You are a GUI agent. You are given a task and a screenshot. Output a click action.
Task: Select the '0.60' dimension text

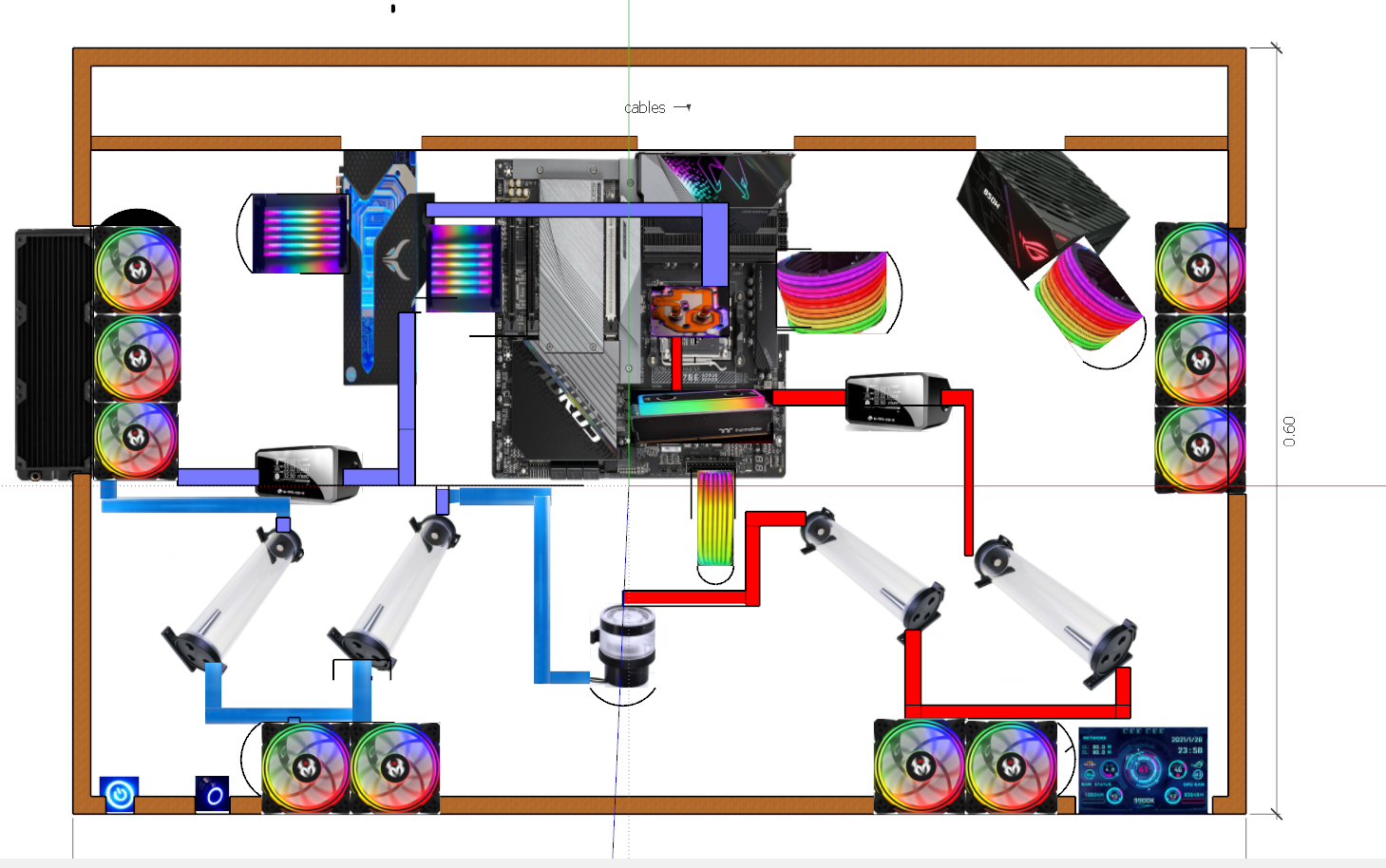click(x=1289, y=431)
